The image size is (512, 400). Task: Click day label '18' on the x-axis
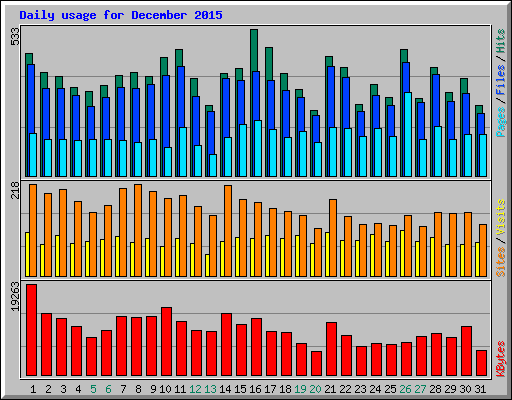click(285, 389)
